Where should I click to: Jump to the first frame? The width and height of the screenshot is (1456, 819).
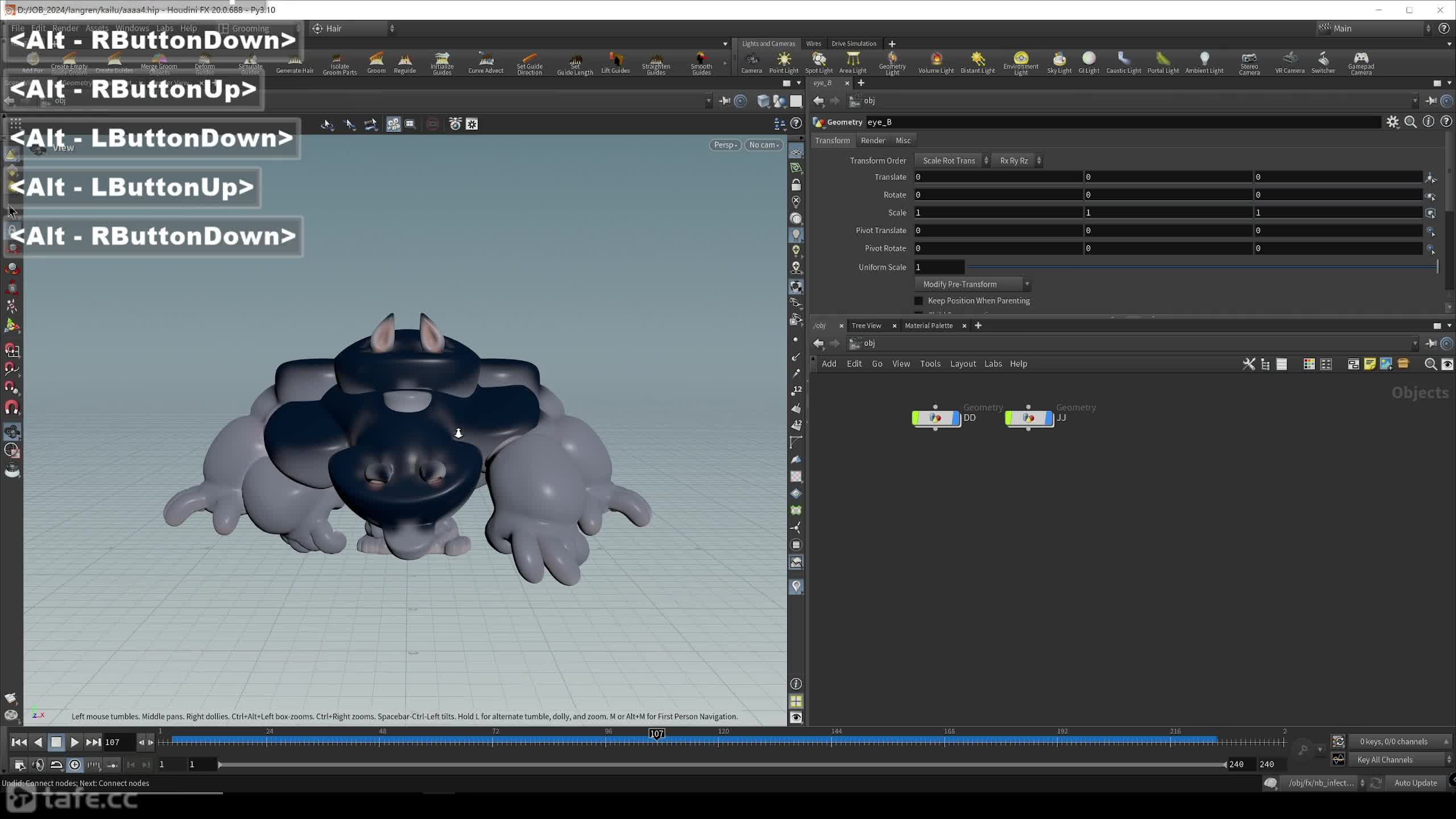click(x=19, y=742)
